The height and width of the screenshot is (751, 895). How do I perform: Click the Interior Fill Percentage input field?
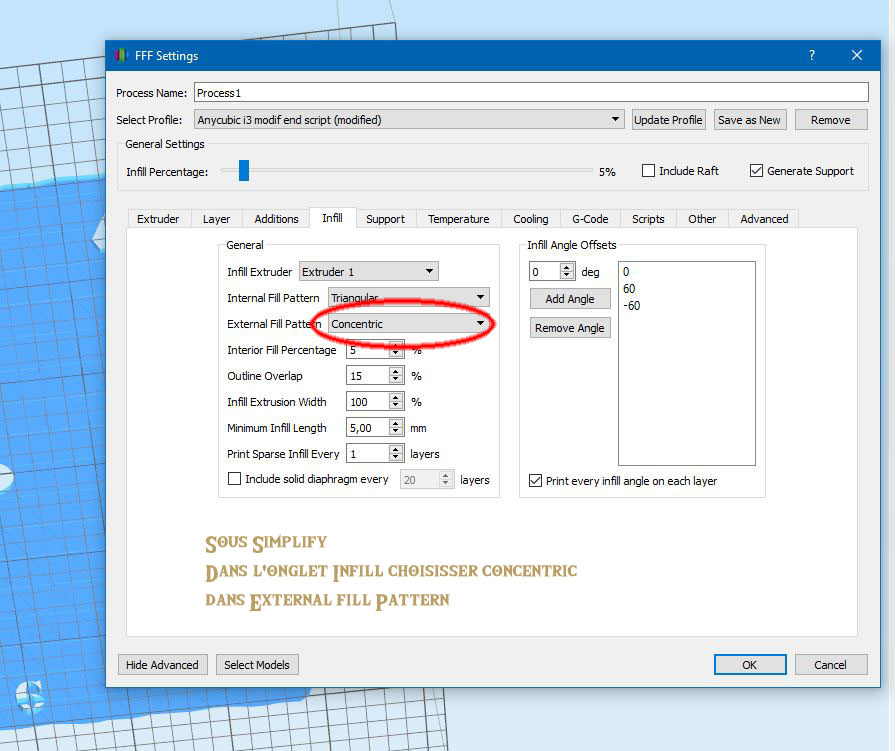(x=368, y=350)
